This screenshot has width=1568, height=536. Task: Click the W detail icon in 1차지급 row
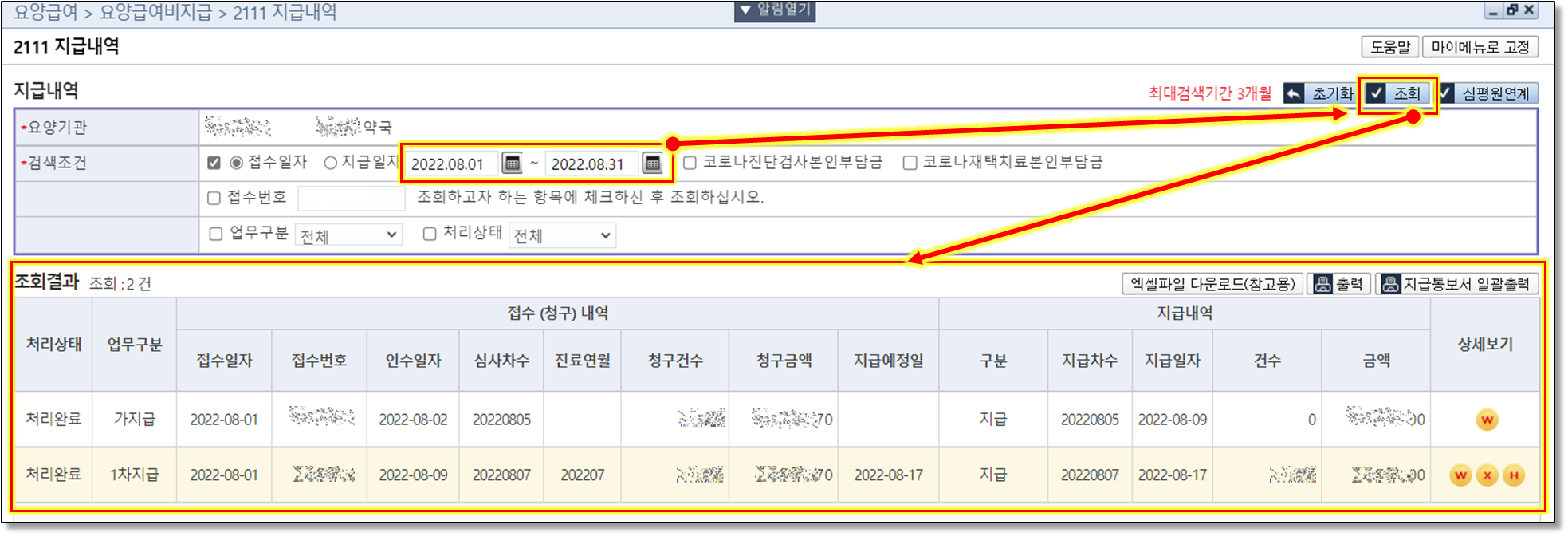tap(1460, 475)
